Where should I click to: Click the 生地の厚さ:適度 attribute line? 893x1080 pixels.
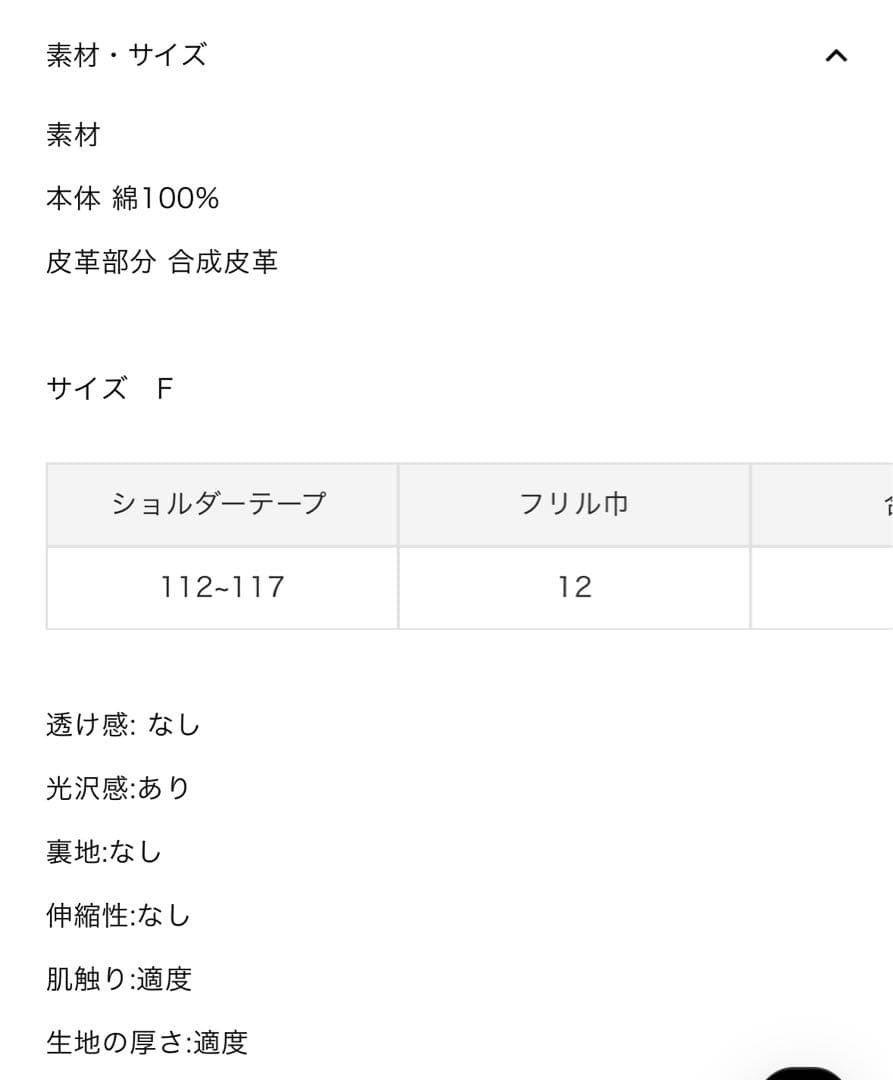tap(146, 1043)
